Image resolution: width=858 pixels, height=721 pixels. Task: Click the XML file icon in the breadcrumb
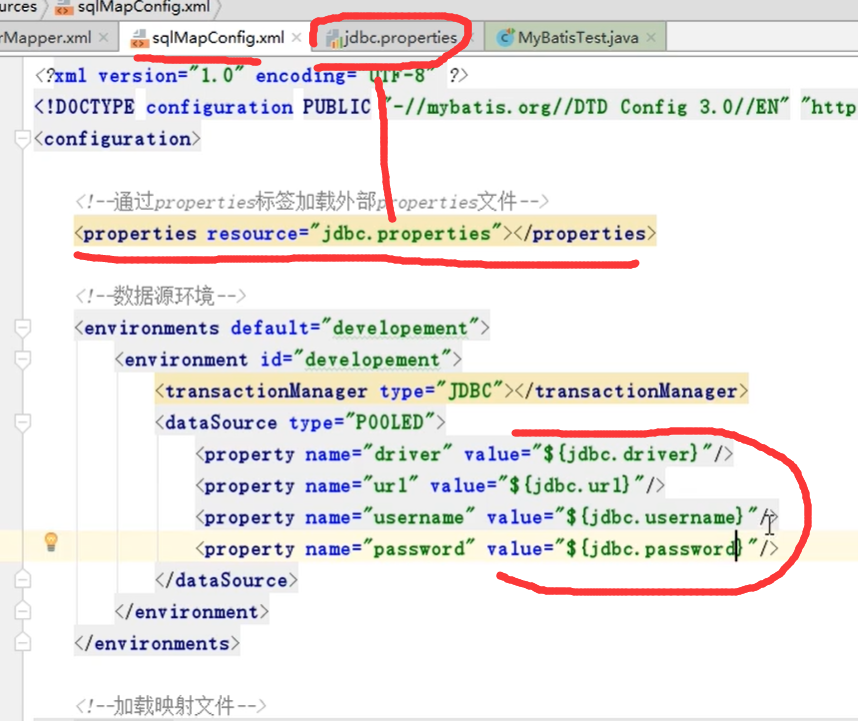(64, 8)
